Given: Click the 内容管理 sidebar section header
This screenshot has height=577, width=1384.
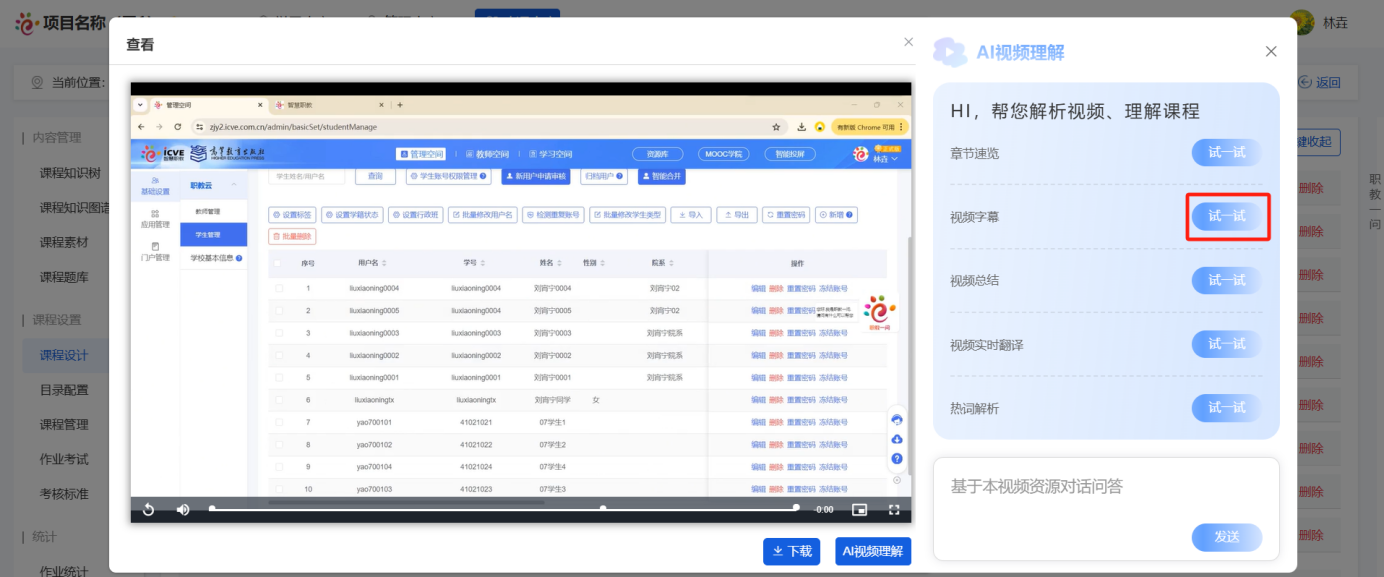Looking at the screenshot, I should tap(57, 138).
